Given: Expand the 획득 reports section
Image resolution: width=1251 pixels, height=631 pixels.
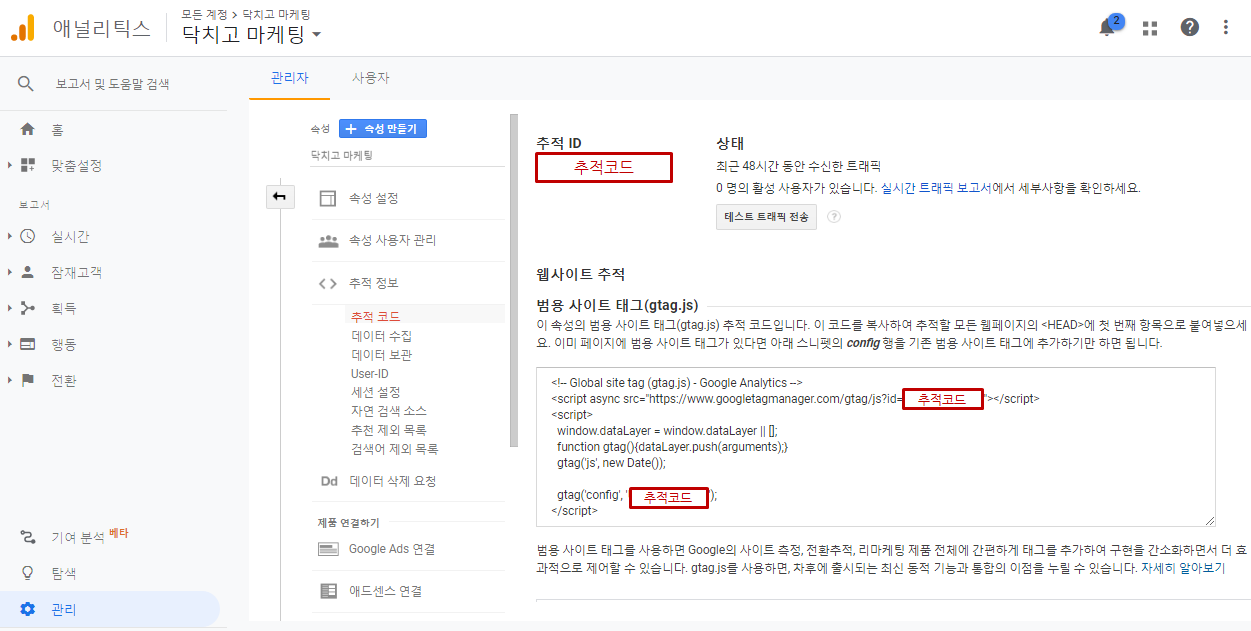Looking at the screenshot, I should point(10,308).
